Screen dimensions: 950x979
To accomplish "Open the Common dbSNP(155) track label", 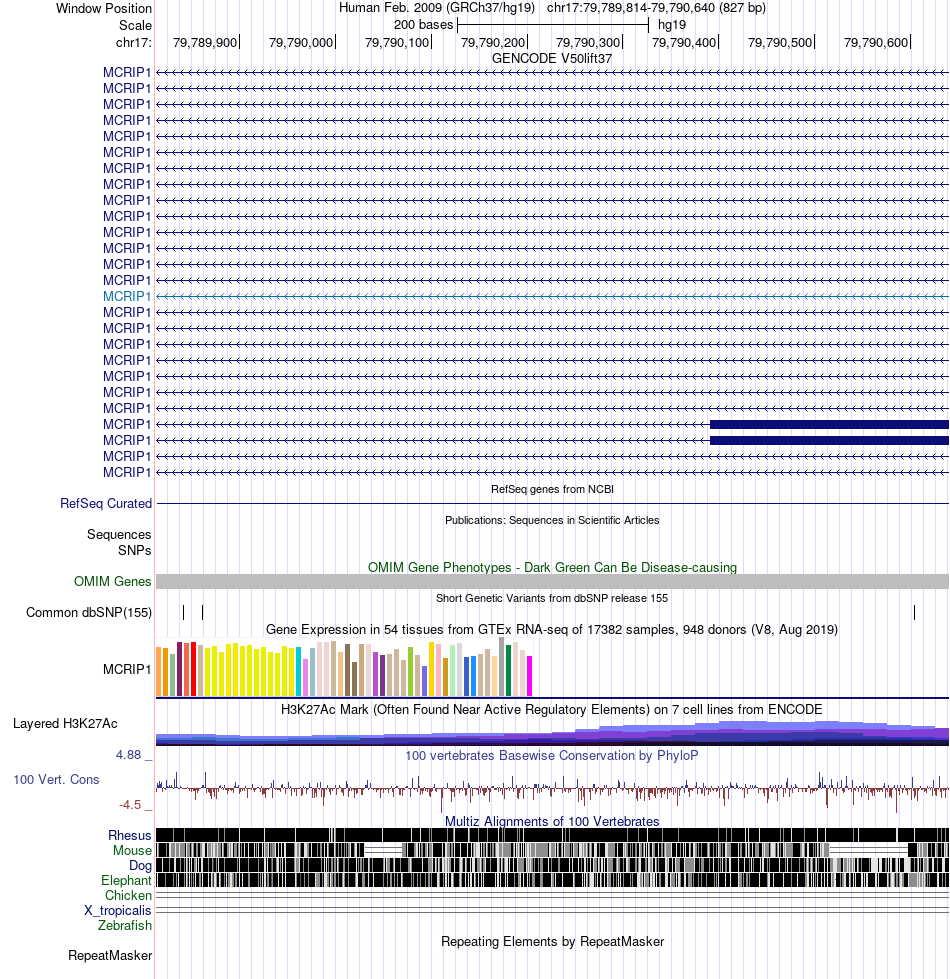I will point(89,612).
